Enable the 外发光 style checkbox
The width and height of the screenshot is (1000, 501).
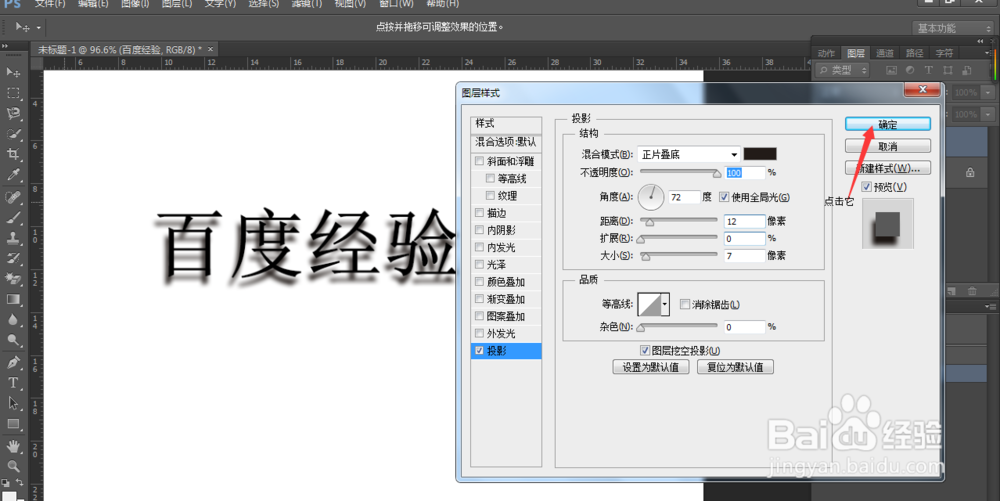pyautogui.click(x=480, y=333)
